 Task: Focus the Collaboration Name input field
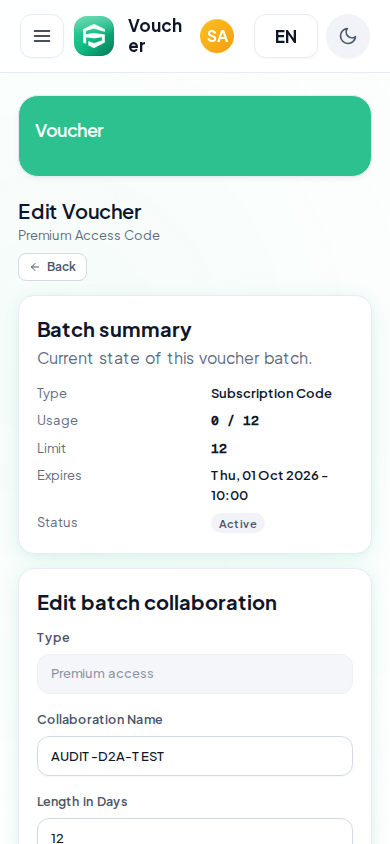(x=195, y=756)
